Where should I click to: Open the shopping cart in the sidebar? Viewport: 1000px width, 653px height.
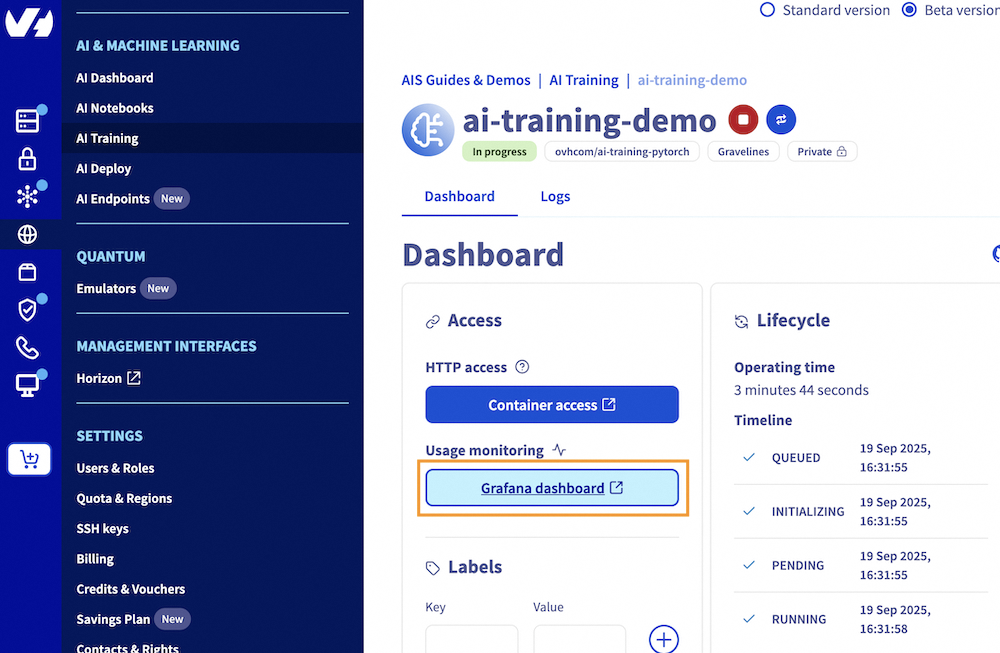[28, 459]
